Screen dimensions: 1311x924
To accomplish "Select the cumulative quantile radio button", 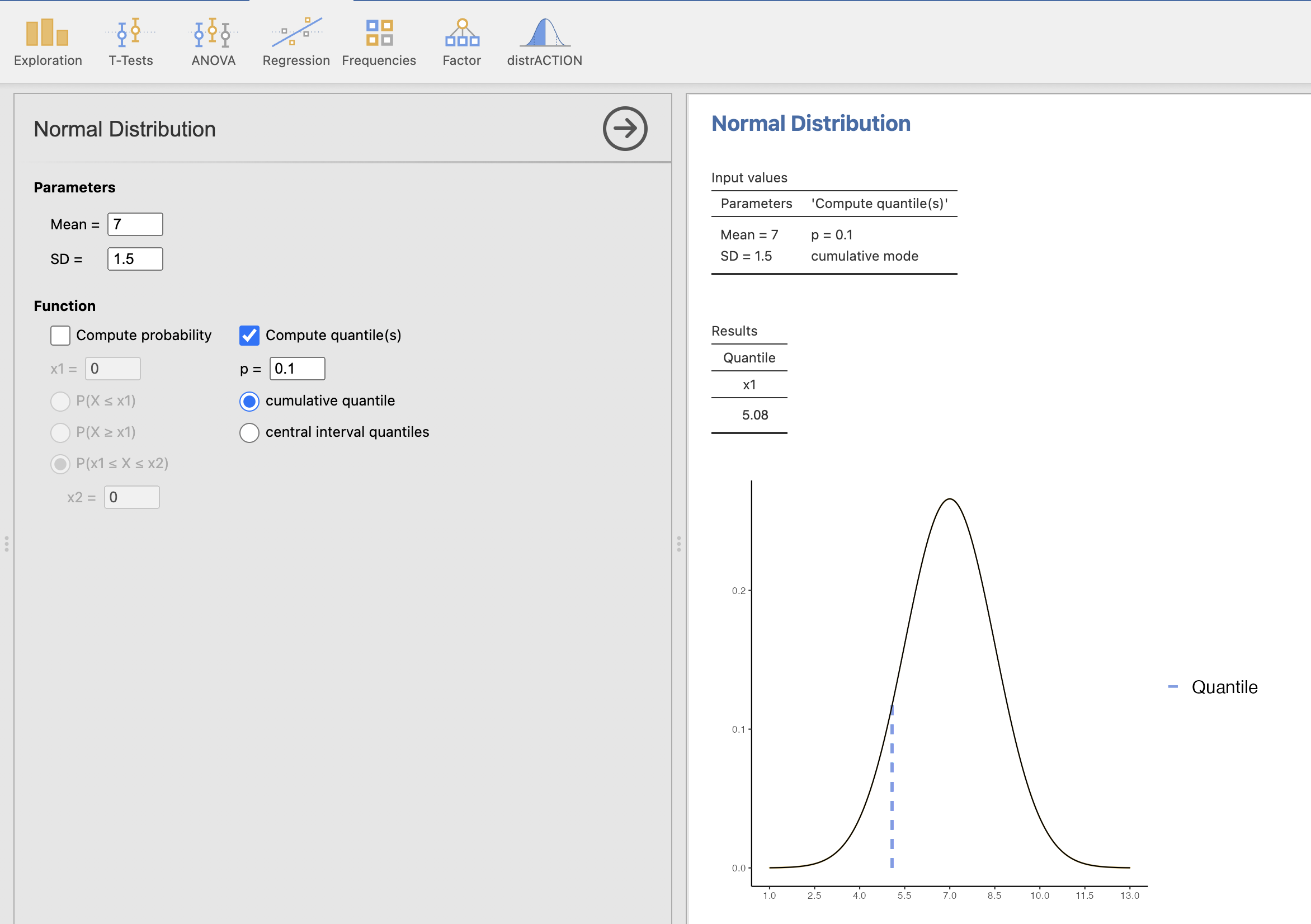I will tap(249, 401).
